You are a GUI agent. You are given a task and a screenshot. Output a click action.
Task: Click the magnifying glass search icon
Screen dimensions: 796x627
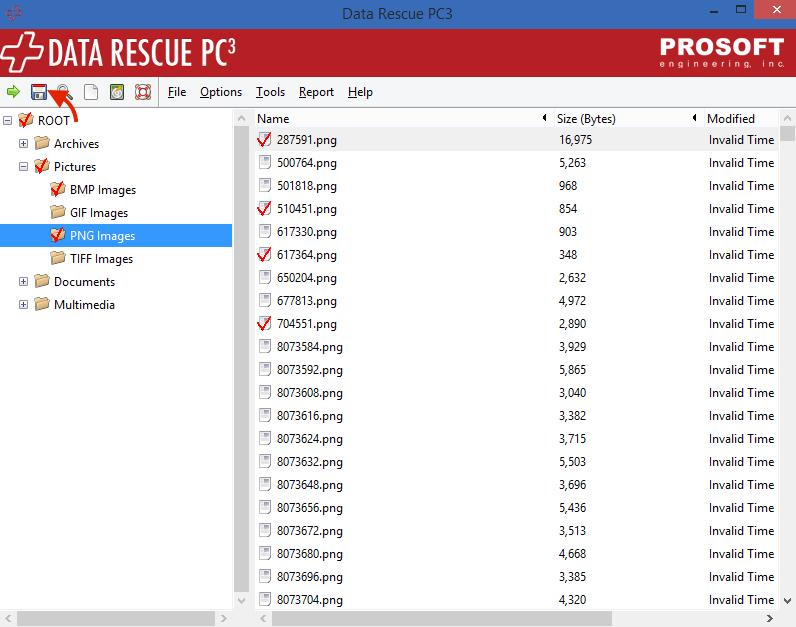pyautogui.click(x=64, y=92)
